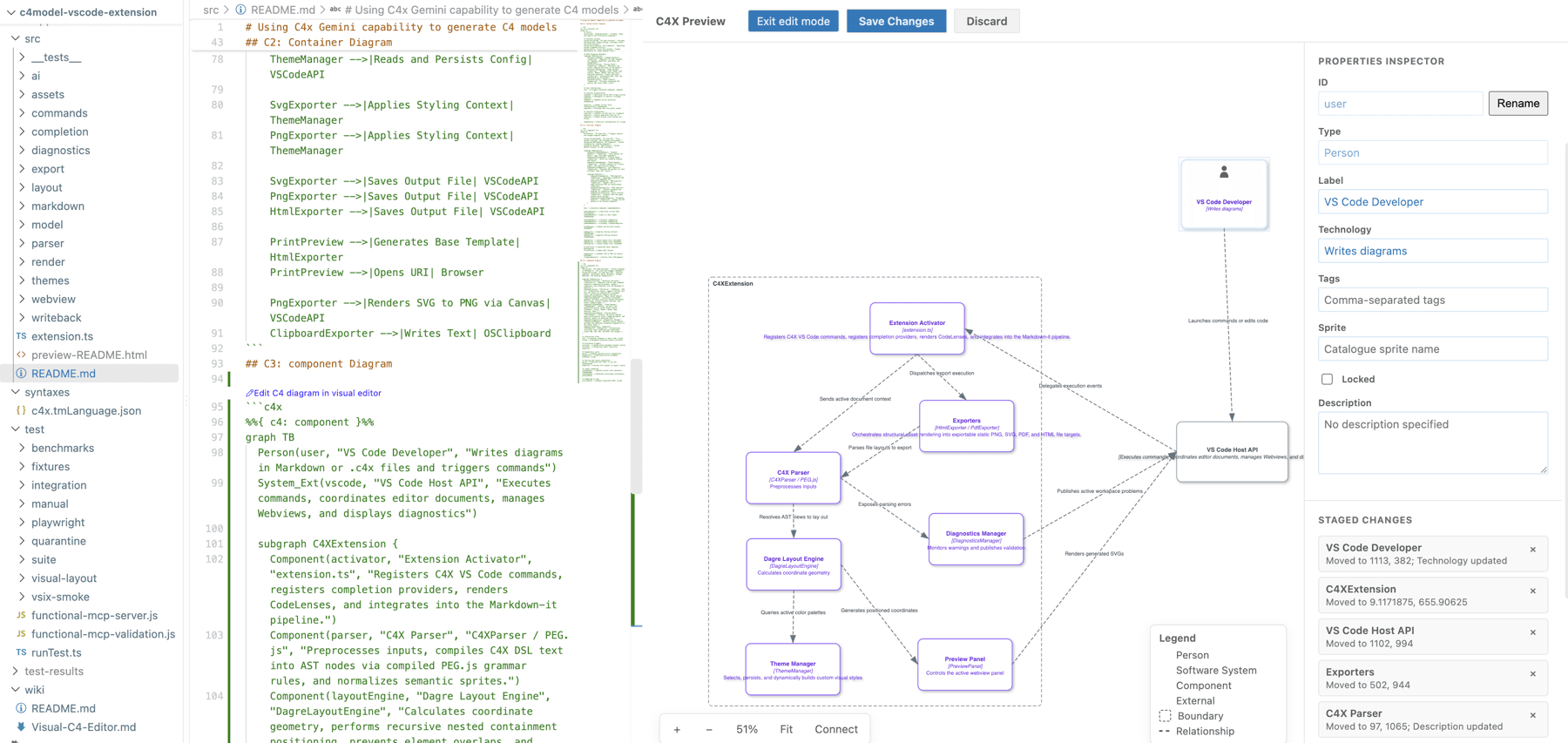
Task: Remove Exporters staged change
Action: click(1533, 674)
